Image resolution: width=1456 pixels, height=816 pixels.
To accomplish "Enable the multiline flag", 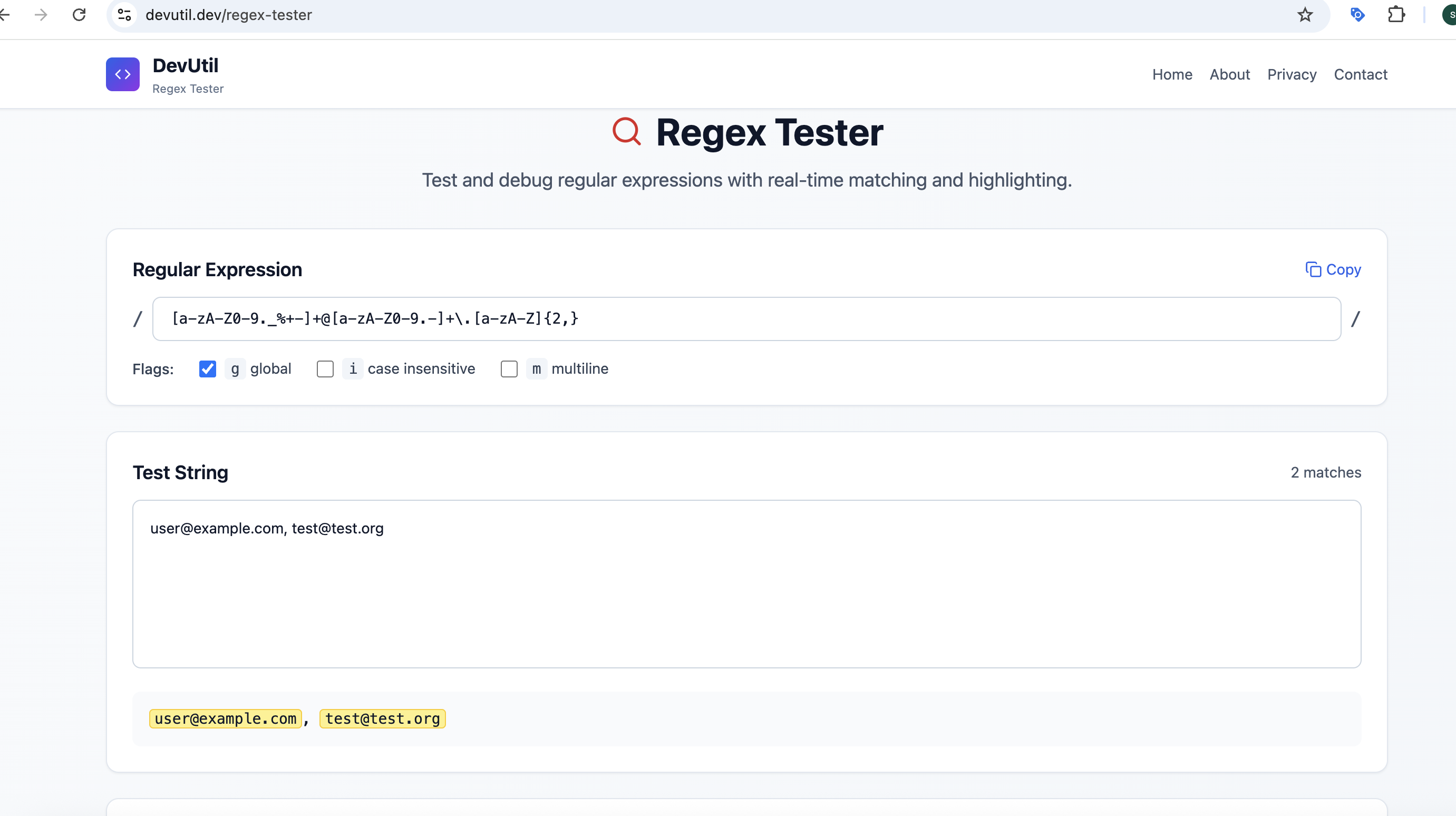I will pos(509,369).
